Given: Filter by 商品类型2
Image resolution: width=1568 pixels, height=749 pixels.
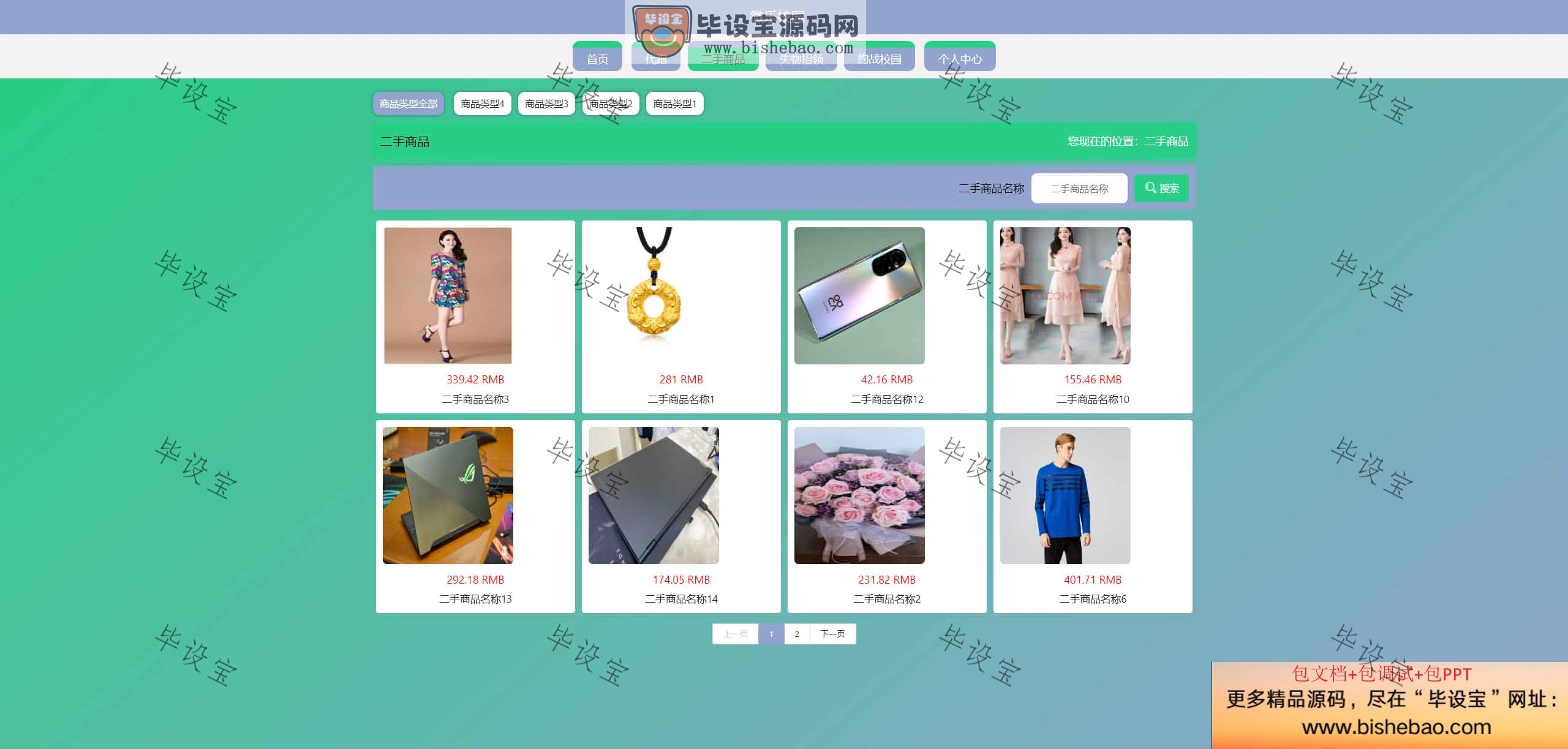Looking at the screenshot, I should pyautogui.click(x=611, y=104).
